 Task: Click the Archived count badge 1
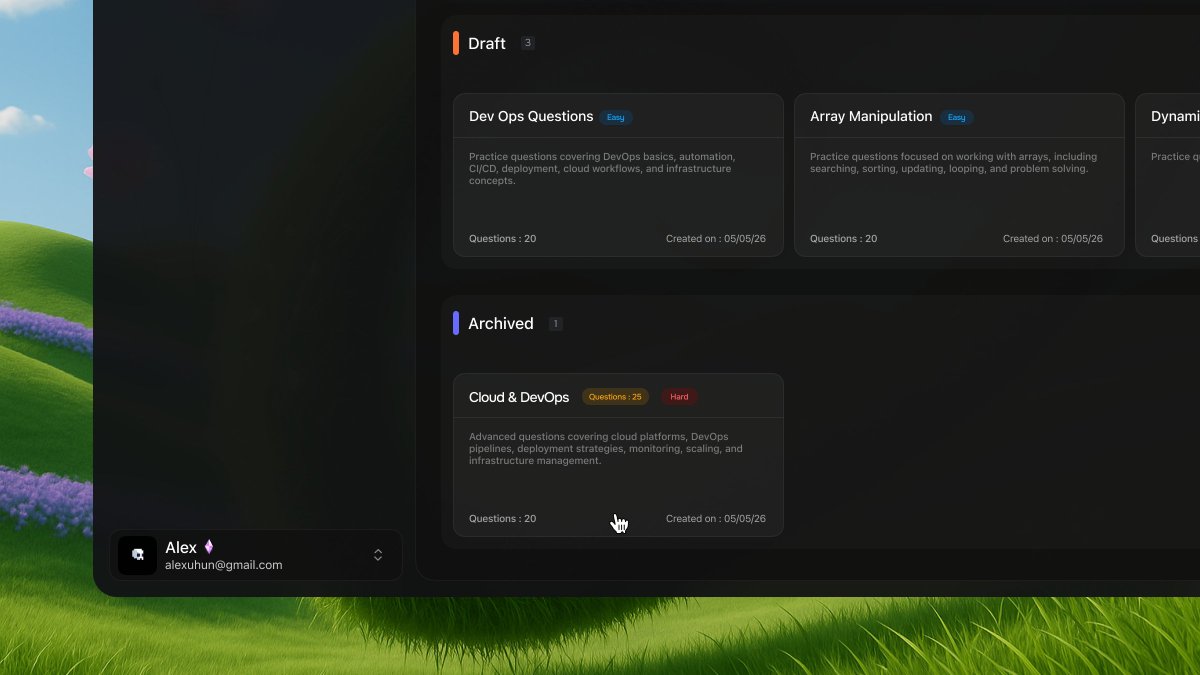[556, 324]
